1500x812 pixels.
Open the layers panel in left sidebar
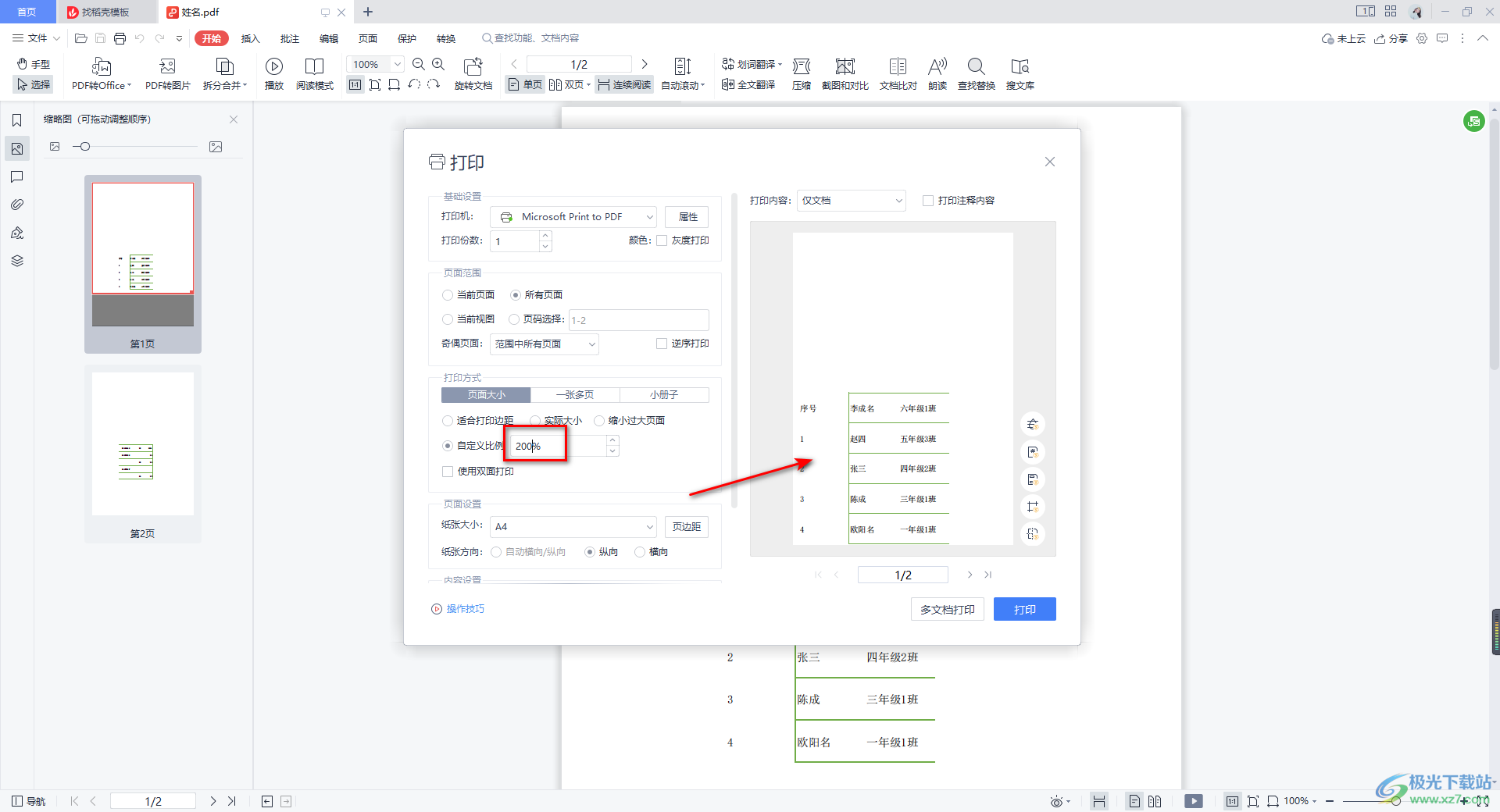tap(16, 261)
